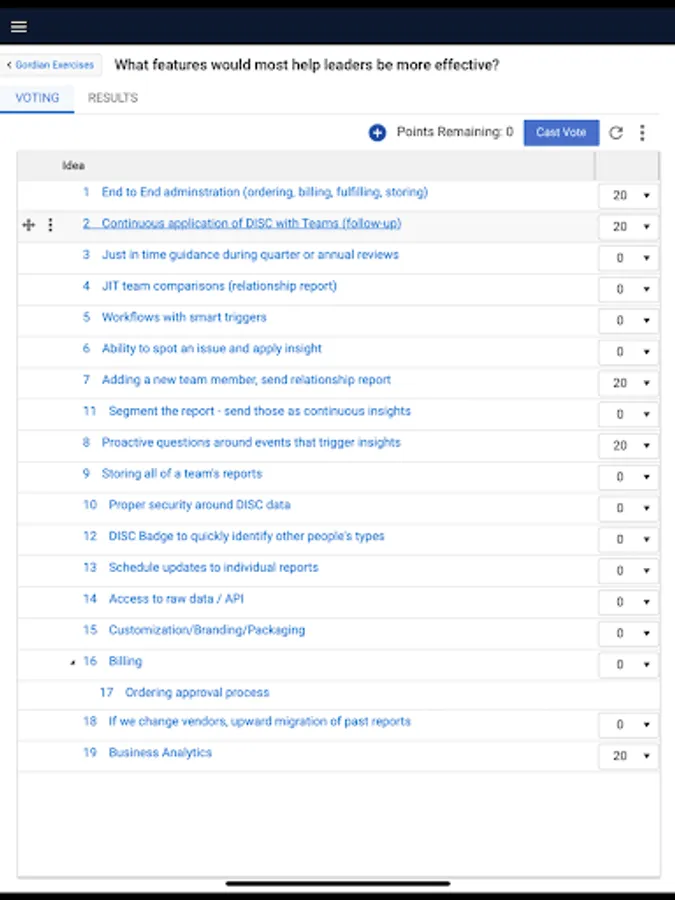This screenshot has height=900, width=675.
Task: Click the drag handle icon on idea 2
Action: (x=29, y=225)
